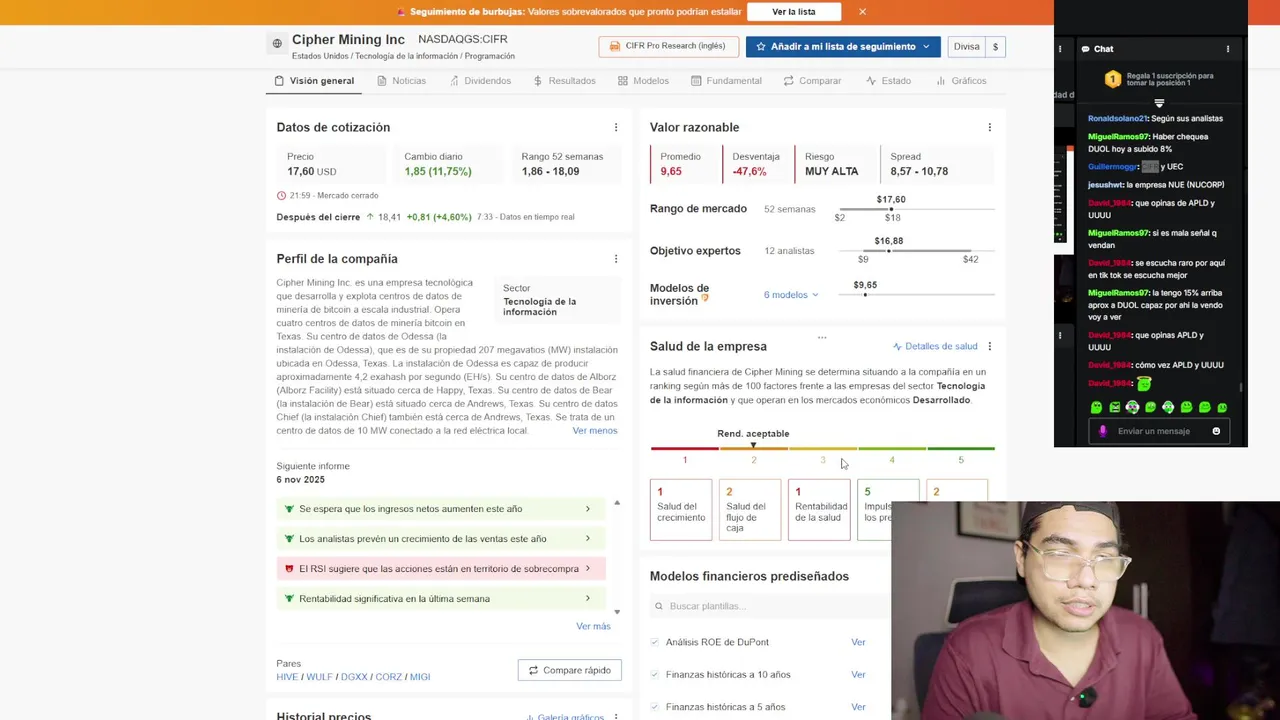Go to the Resultados tab
The height and width of the screenshot is (720, 1280).
pyautogui.click(x=564, y=81)
